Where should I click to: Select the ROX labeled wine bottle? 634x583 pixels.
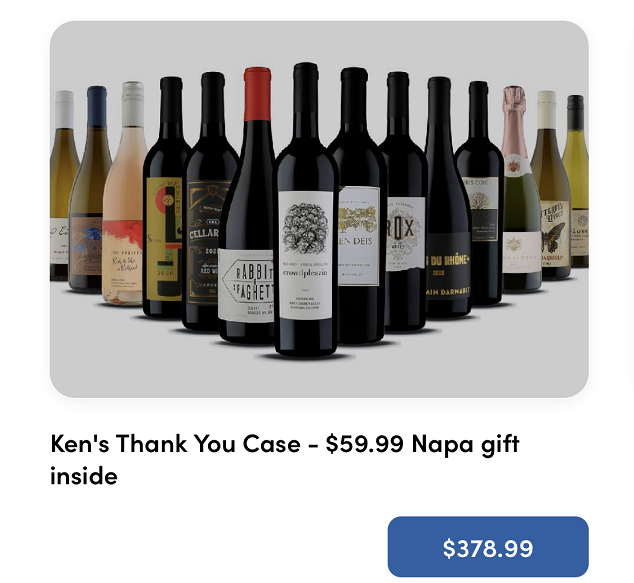(x=406, y=234)
